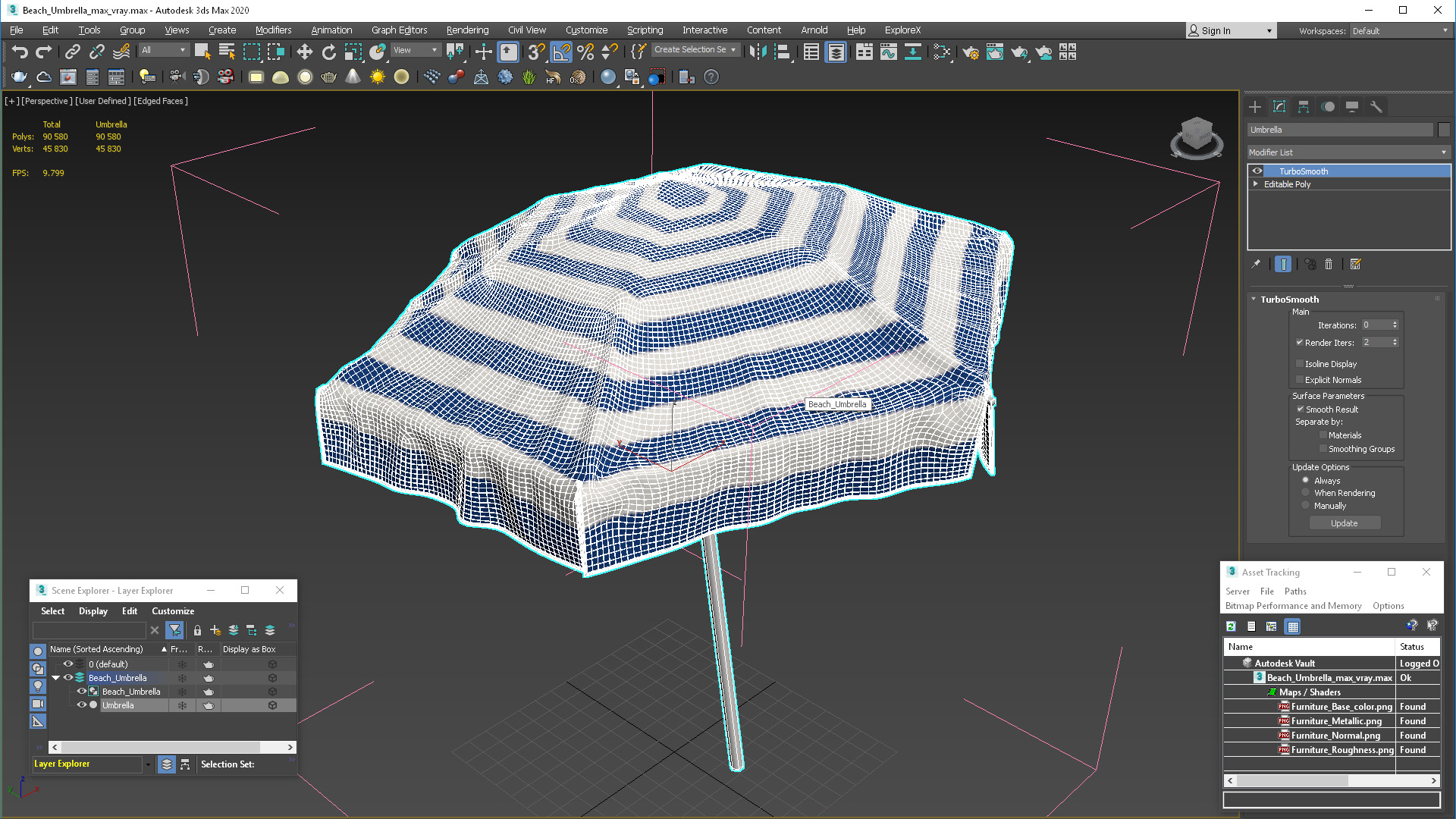1456x819 pixels.
Task: Activate the Select and Rotate tool
Action: (328, 52)
